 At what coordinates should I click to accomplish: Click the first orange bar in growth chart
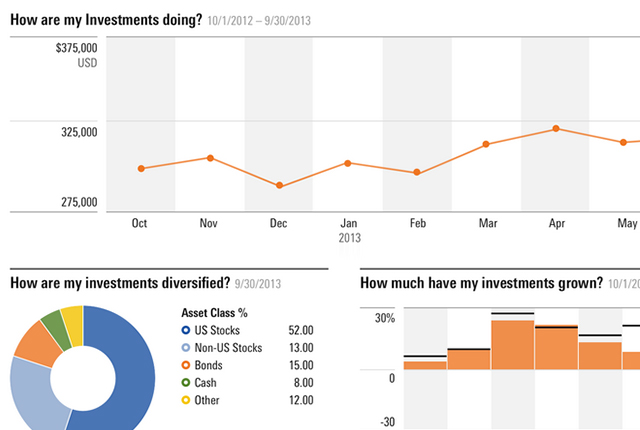[x=425, y=365]
